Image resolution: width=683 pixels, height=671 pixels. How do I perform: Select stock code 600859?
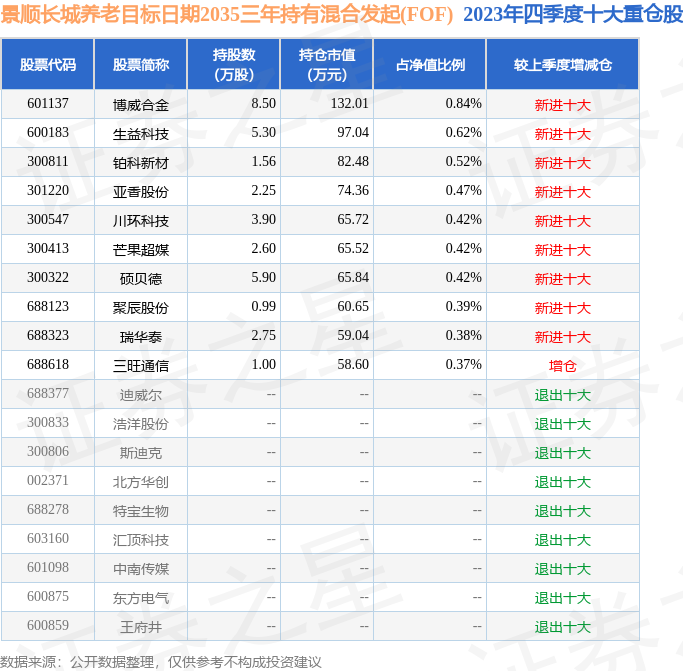[48, 625]
